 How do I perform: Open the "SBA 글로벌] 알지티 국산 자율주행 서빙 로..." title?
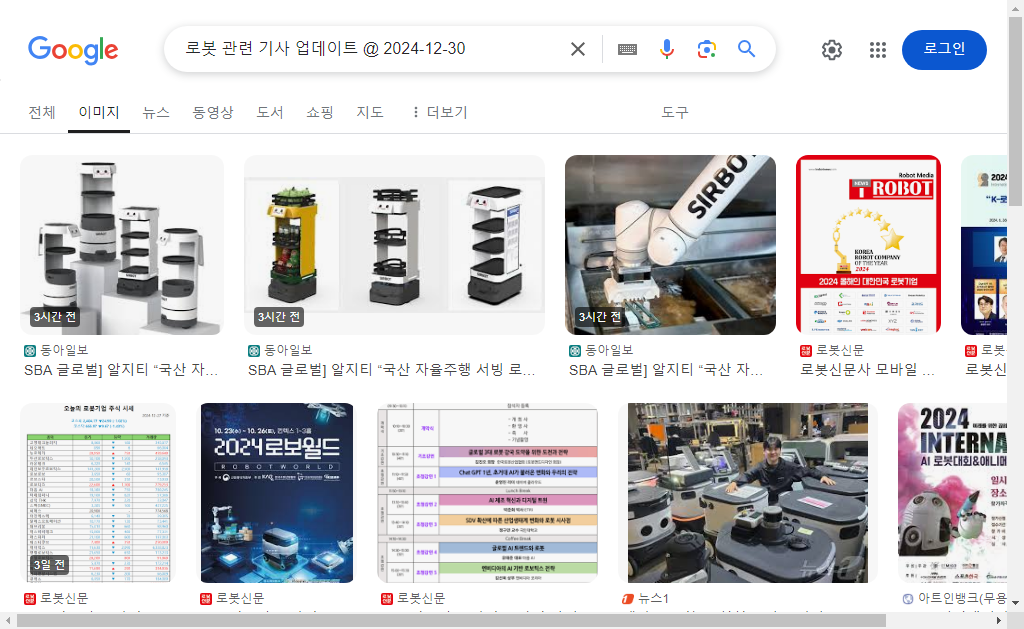392,370
